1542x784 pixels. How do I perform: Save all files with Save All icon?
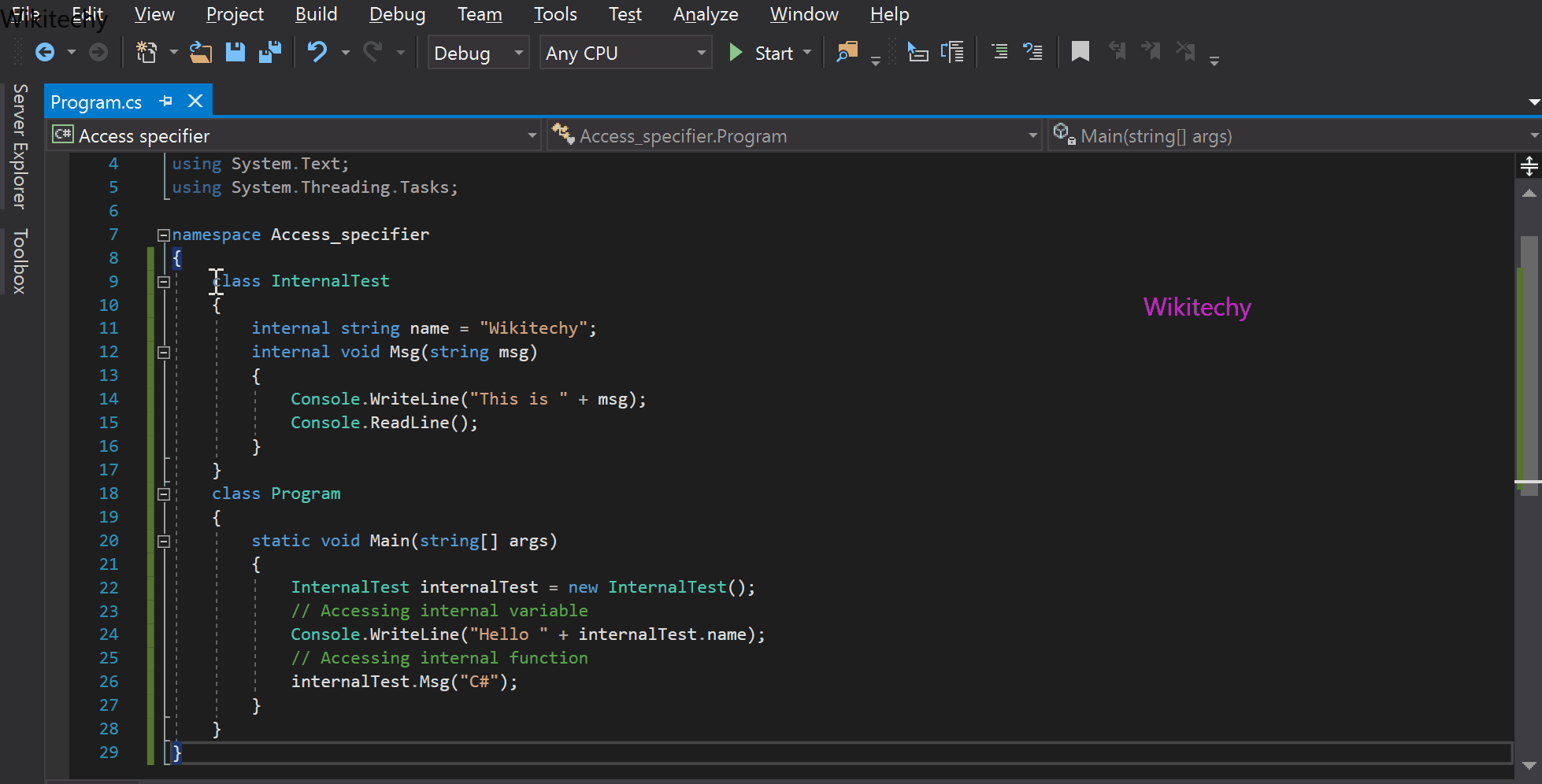(x=271, y=52)
